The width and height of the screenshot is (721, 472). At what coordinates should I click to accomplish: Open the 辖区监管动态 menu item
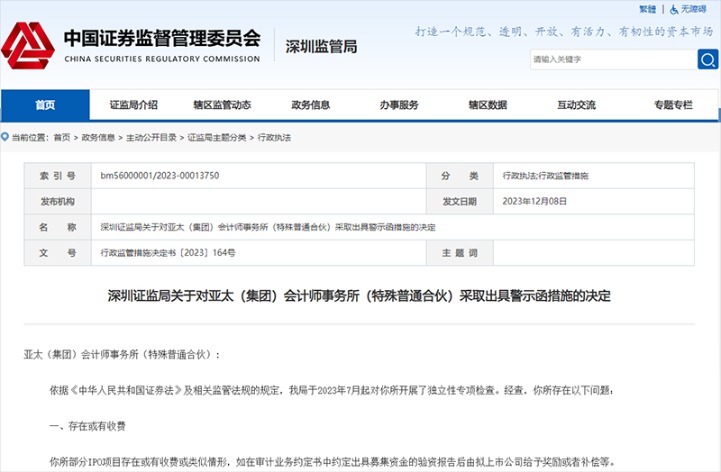coord(222,105)
